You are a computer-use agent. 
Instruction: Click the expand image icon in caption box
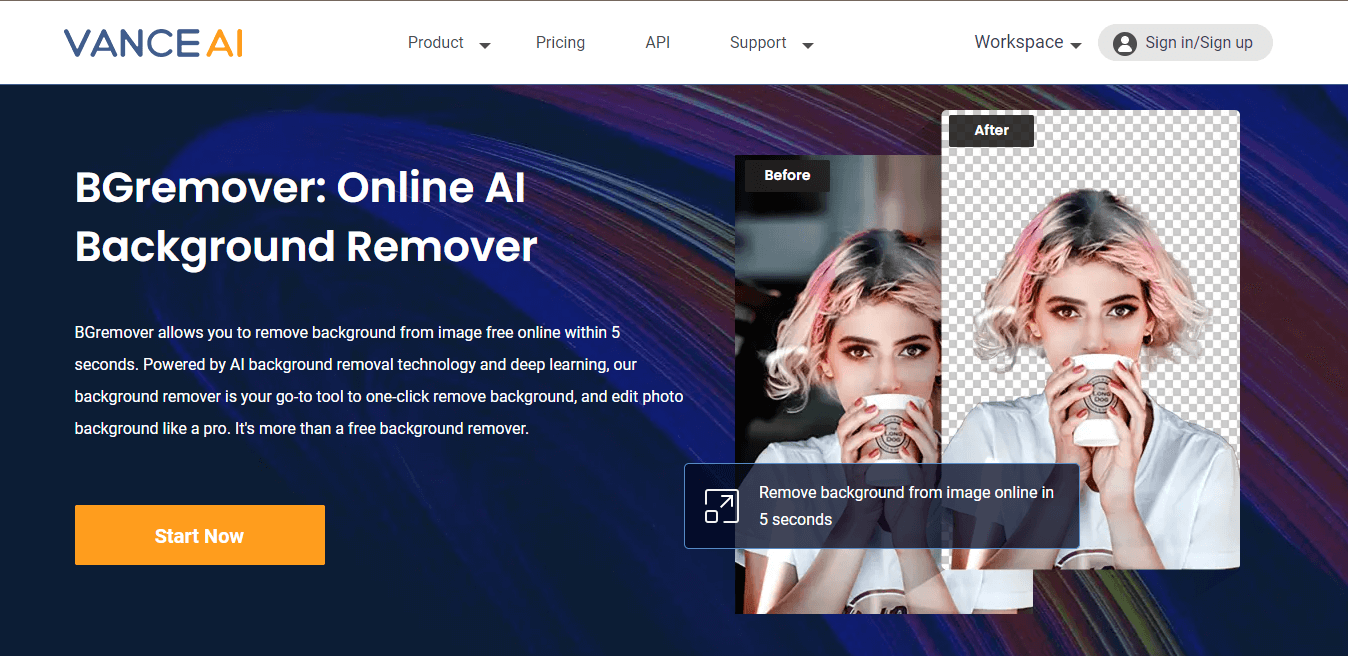[721, 506]
